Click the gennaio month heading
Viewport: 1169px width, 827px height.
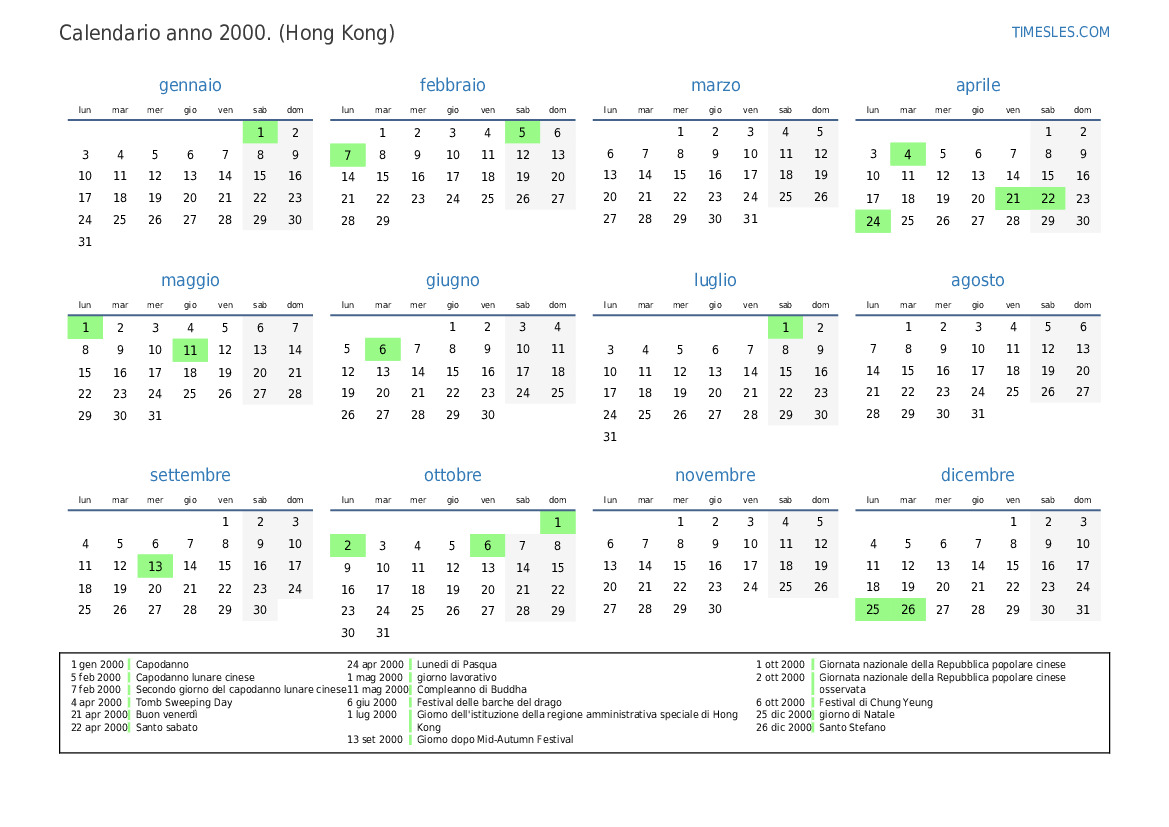pos(190,85)
